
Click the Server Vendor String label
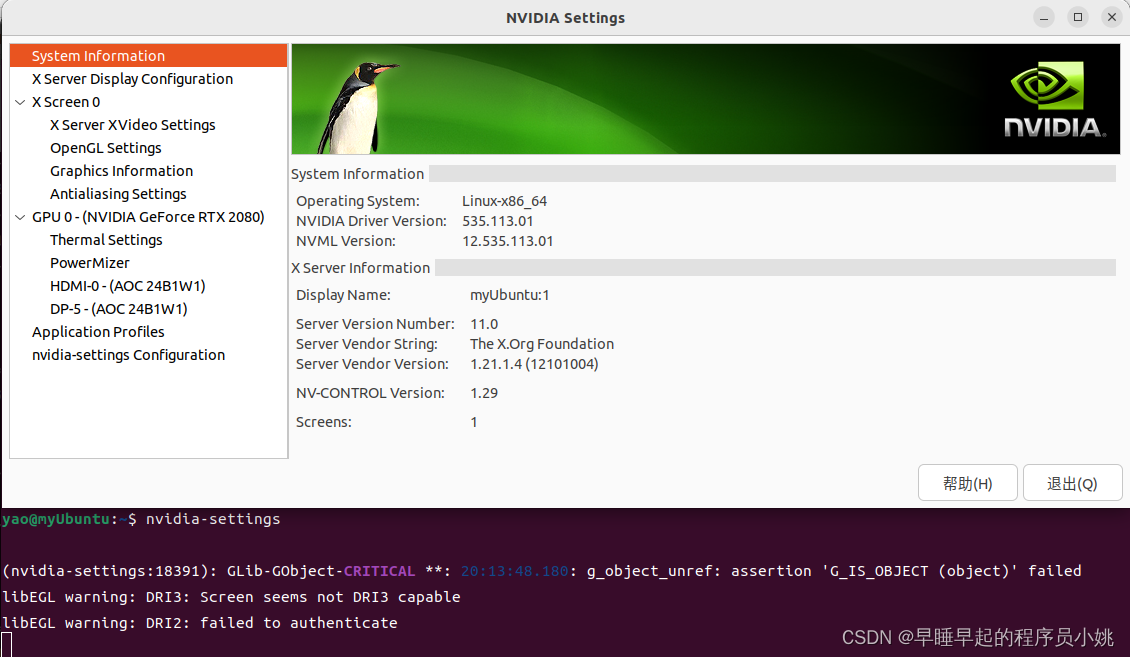[x=367, y=344]
